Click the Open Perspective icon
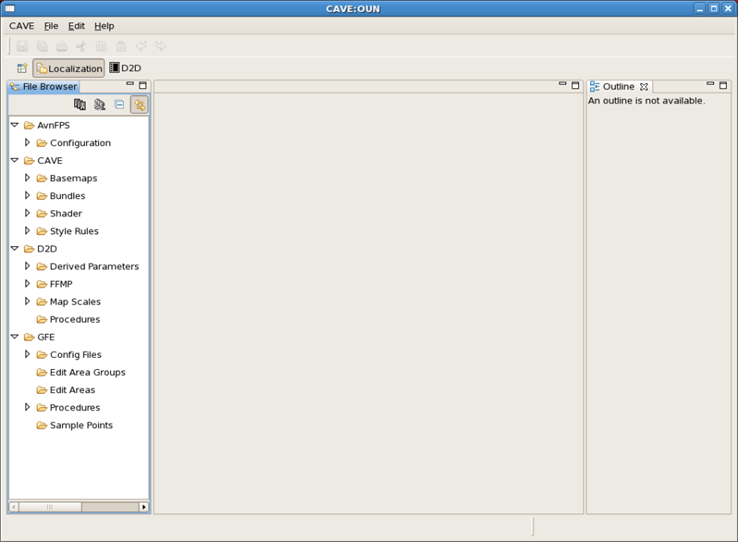Viewport: 738px width, 542px height. point(22,68)
